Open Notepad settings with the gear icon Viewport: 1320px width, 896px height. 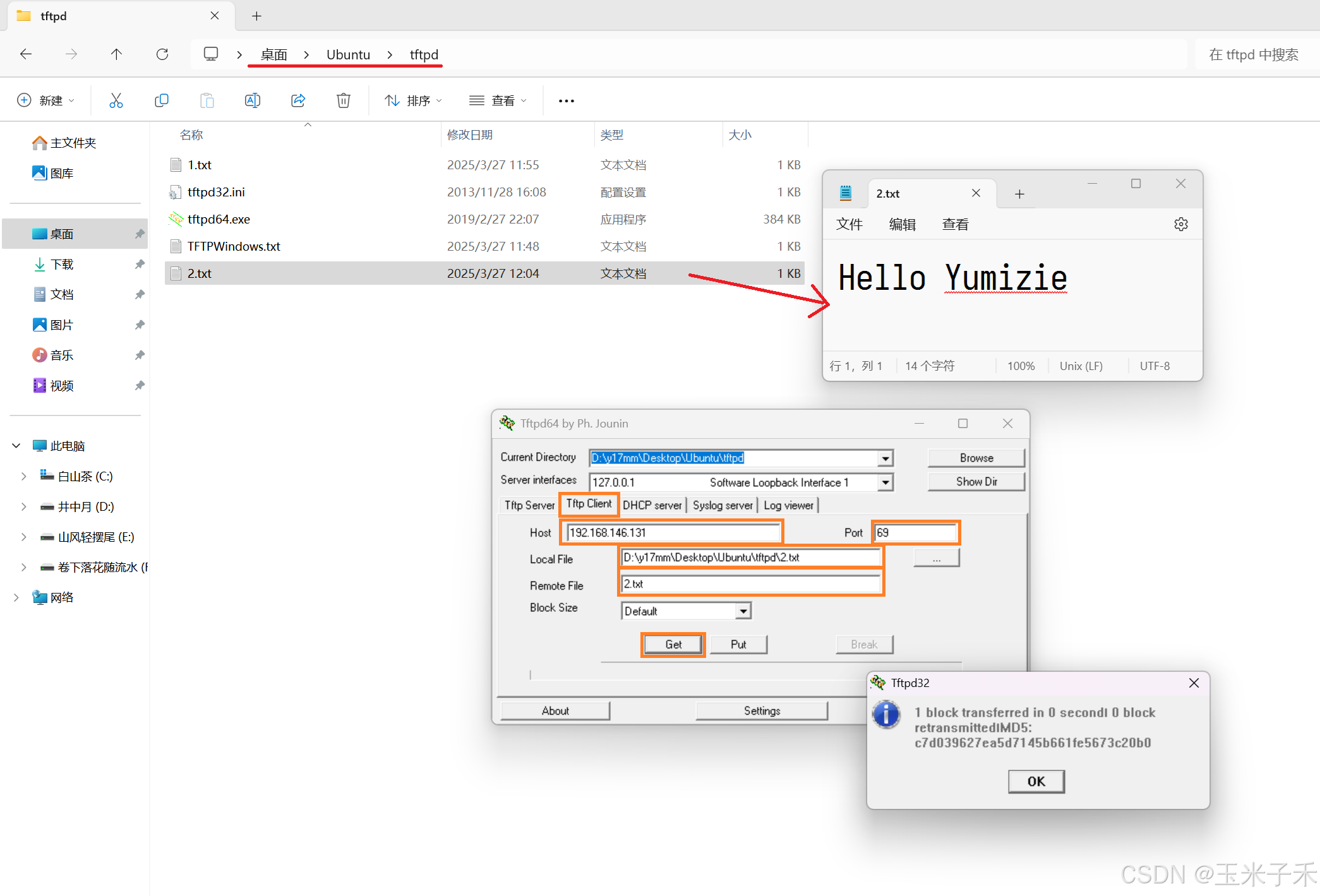point(1180,224)
